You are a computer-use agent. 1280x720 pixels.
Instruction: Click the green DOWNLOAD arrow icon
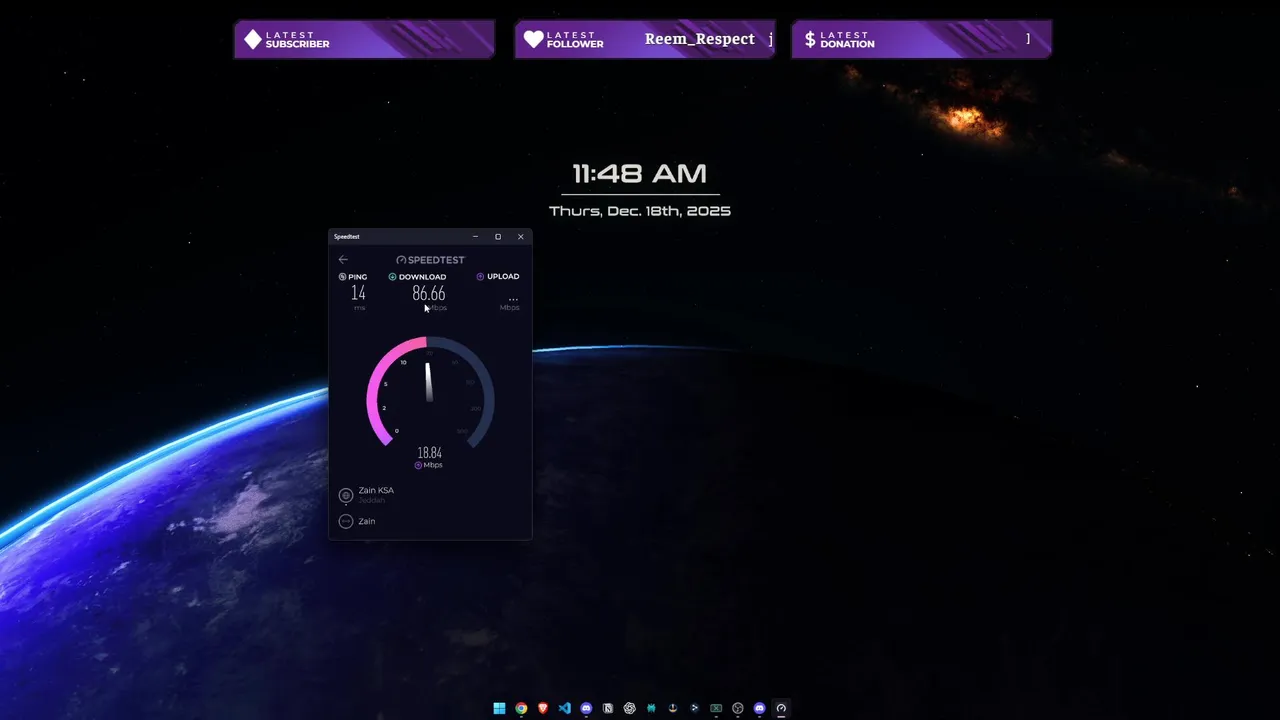[x=392, y=277]
